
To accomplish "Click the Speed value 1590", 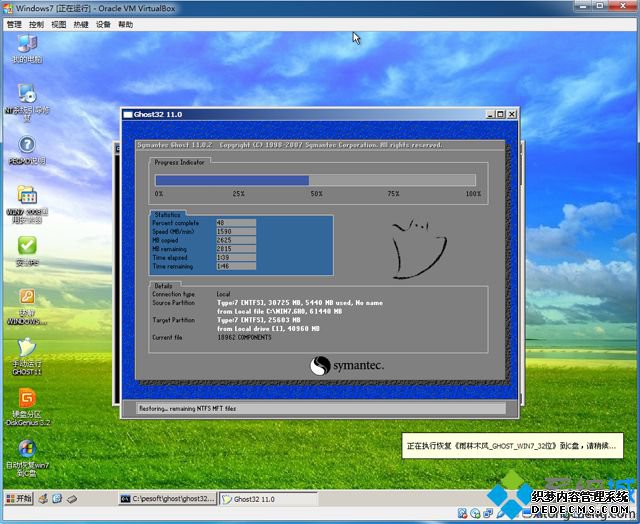I will (x=236, y=231).
